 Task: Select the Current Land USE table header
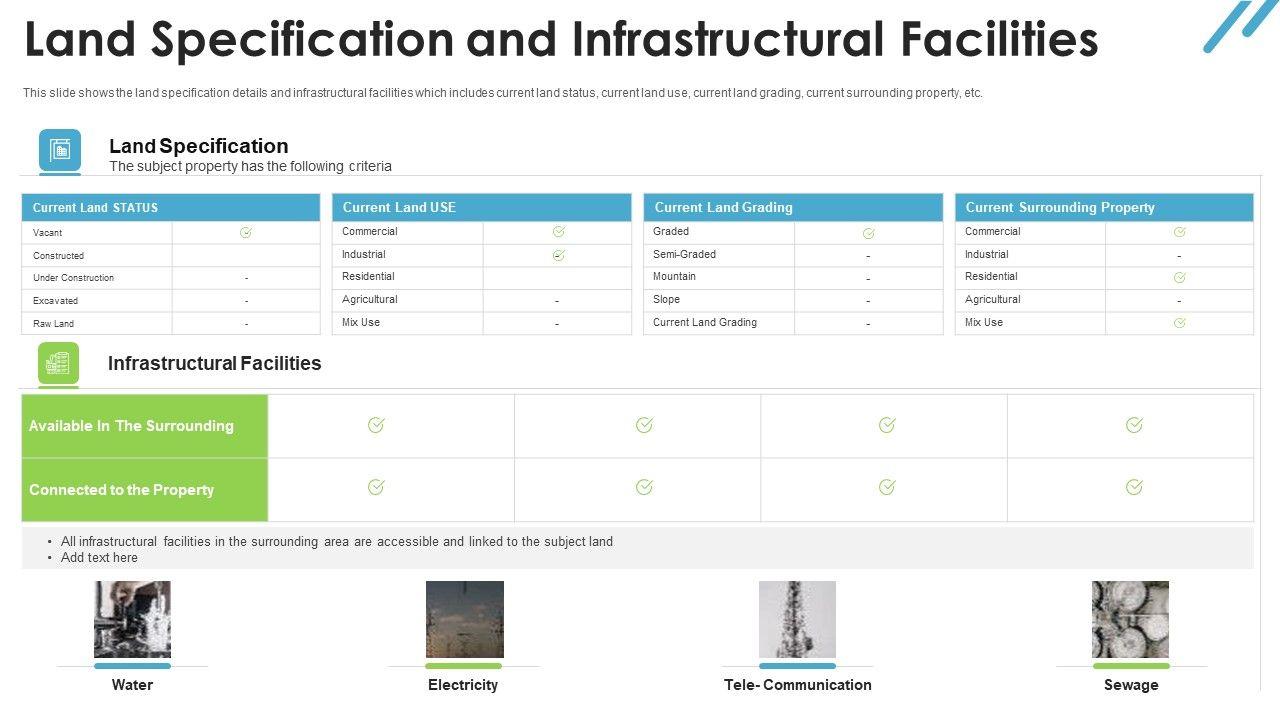pyautogui.click(x=482, y=207)
